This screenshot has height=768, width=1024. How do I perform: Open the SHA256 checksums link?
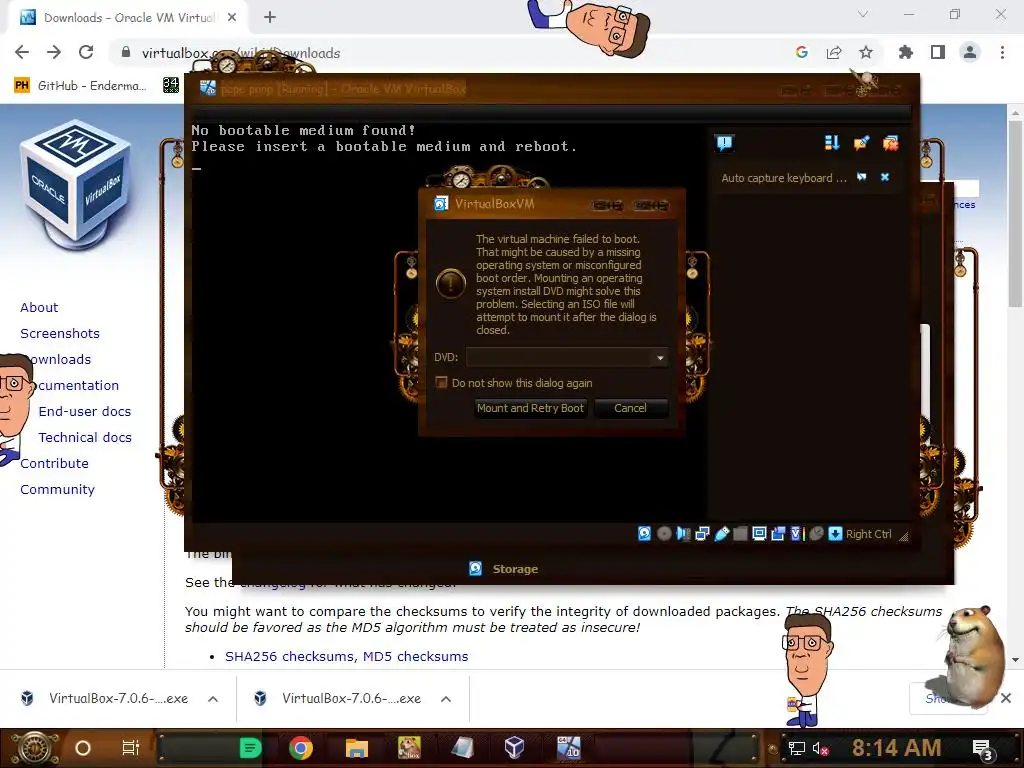(289, 656)
